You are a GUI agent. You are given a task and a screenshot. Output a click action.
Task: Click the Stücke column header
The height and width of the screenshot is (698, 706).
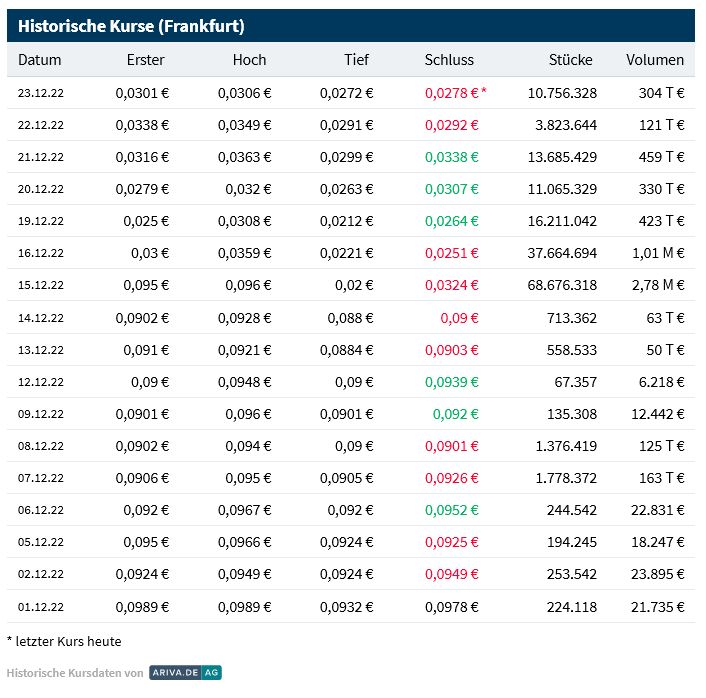[x=570, y=60]
